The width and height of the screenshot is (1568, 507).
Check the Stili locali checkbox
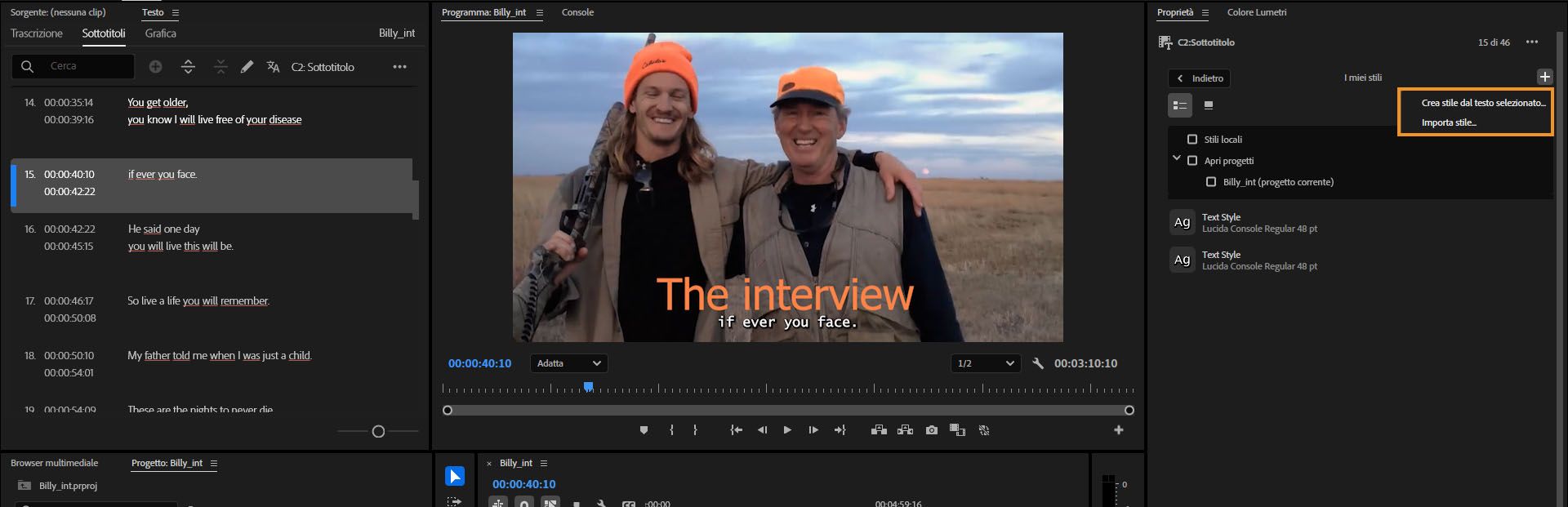(1192, 140)
